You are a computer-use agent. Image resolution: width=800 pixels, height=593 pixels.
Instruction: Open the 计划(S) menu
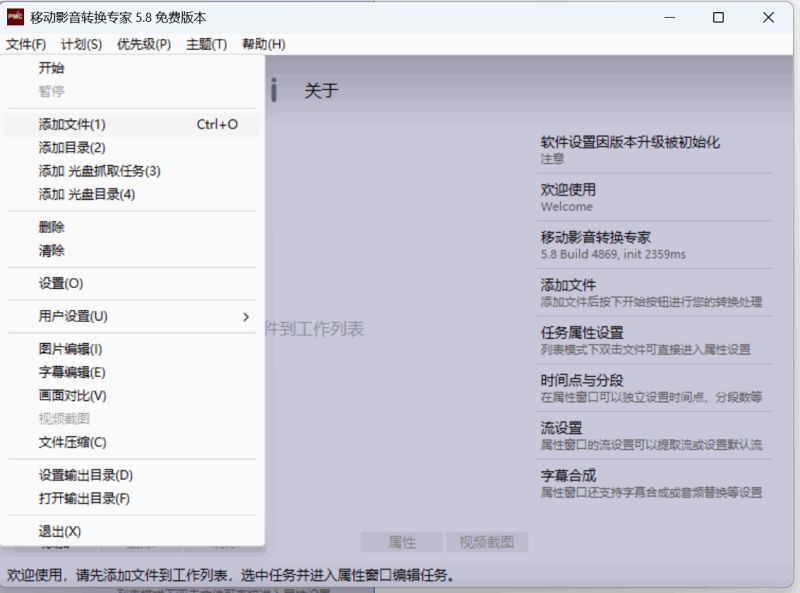(81, 44)
